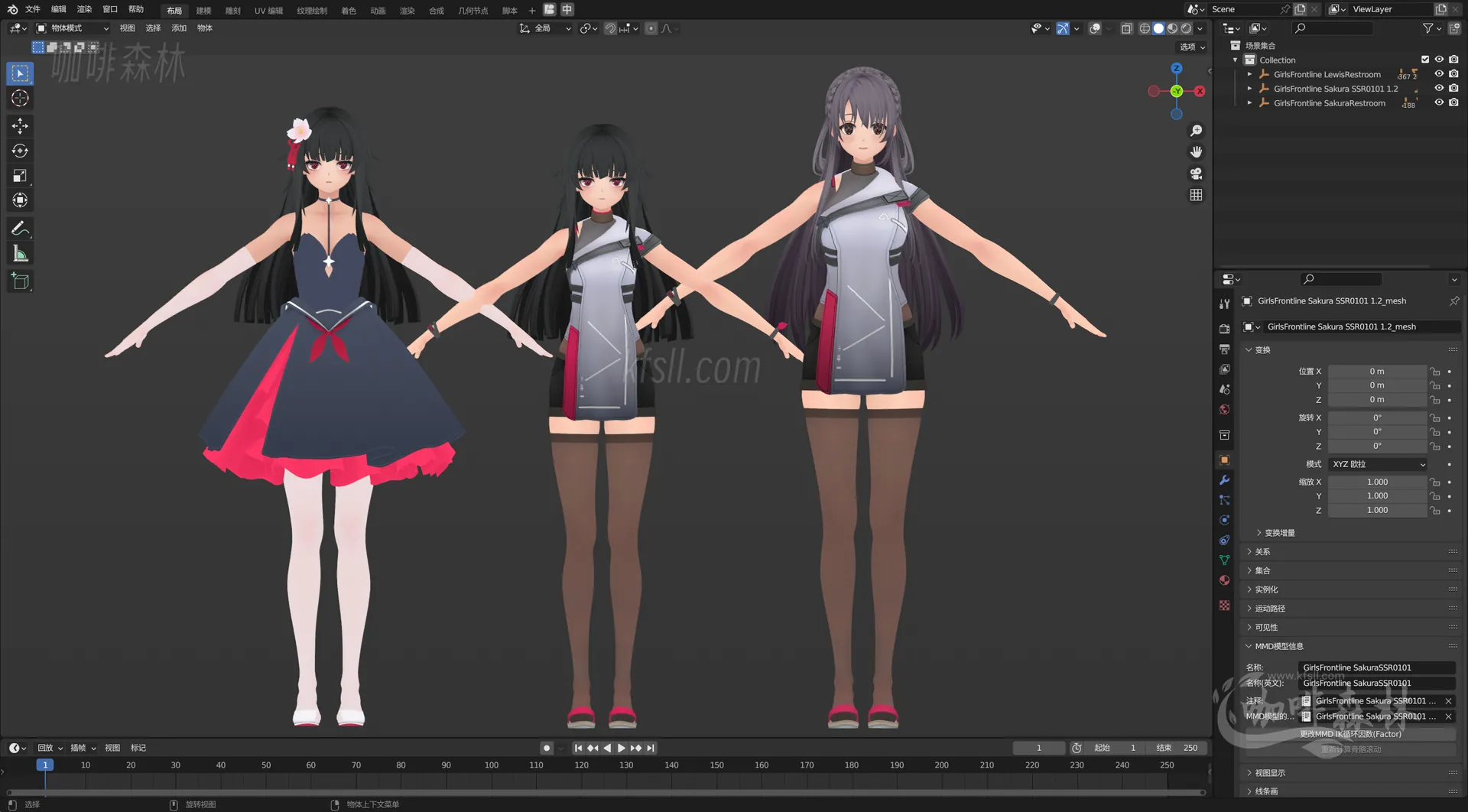Viewport: 1468px width, 812px height.
Task: Open the XYZ 欧拉 rotation mode dropdown
Action: (1376, 464)
